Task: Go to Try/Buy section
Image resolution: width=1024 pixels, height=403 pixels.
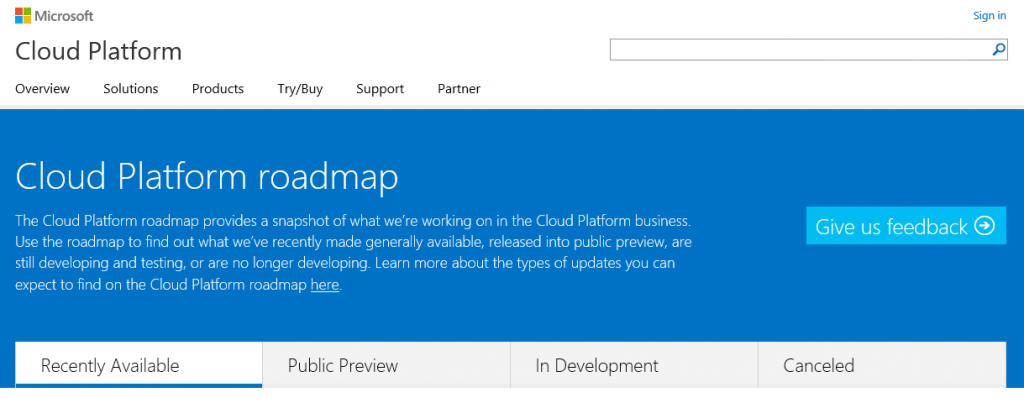Action: tap(300, 88)
